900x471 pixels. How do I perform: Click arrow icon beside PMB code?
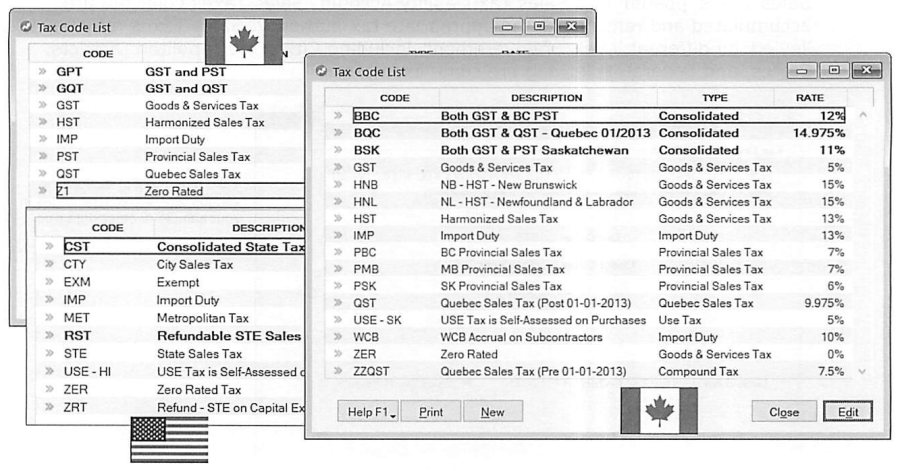point(339,269)
